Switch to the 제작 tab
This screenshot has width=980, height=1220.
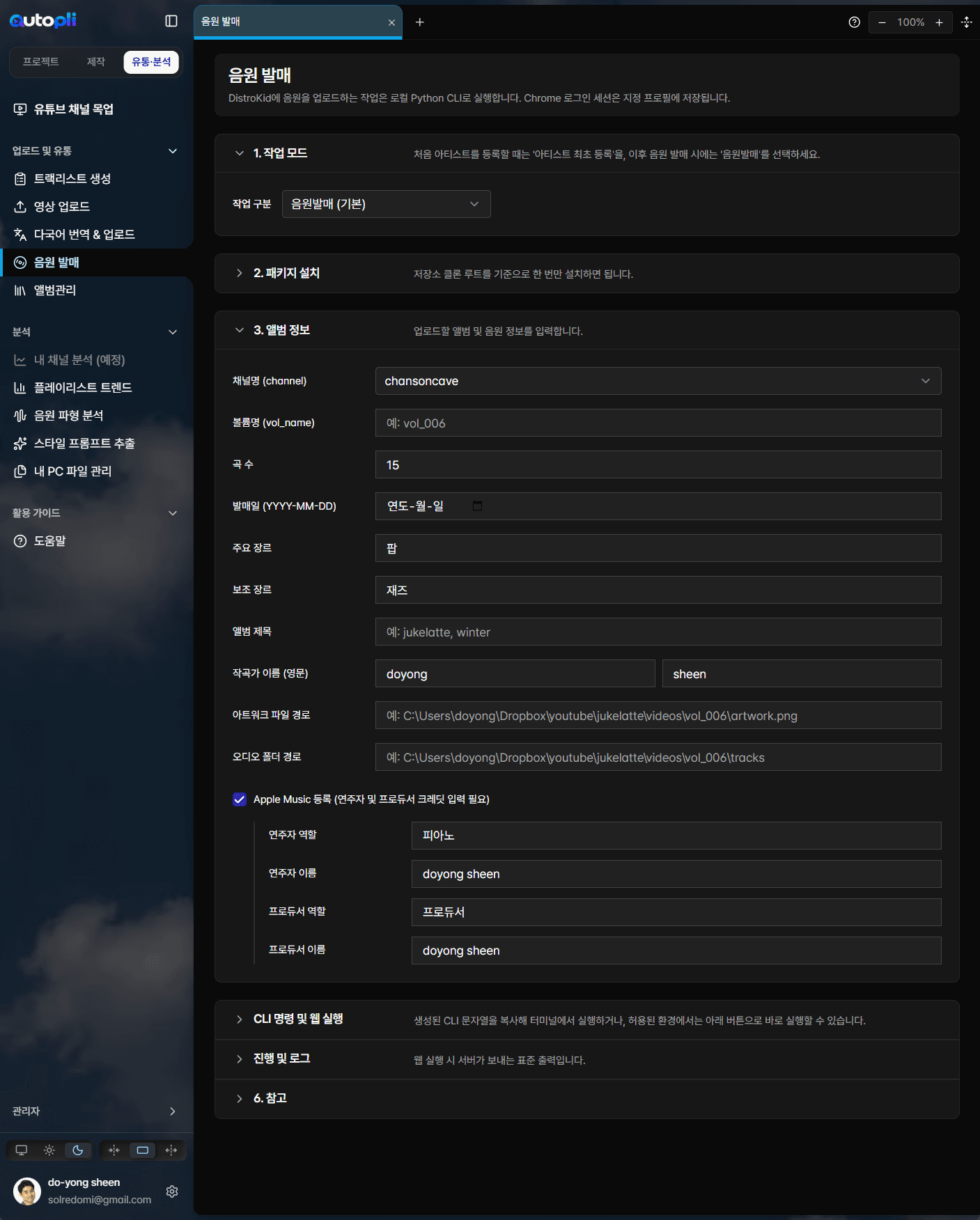point(95,62)
